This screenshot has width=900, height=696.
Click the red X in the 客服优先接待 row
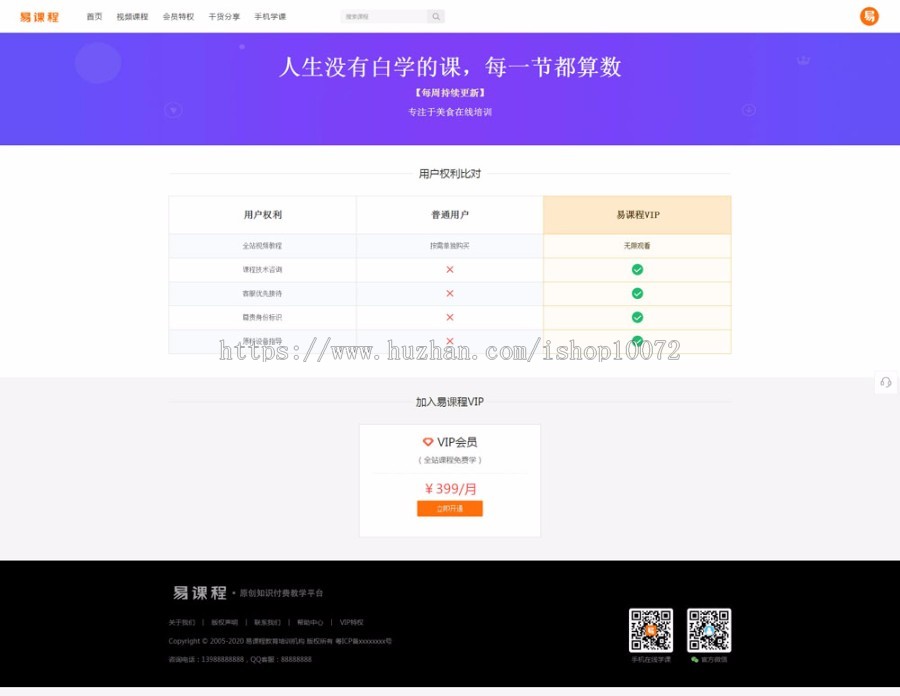pos(449,293)
